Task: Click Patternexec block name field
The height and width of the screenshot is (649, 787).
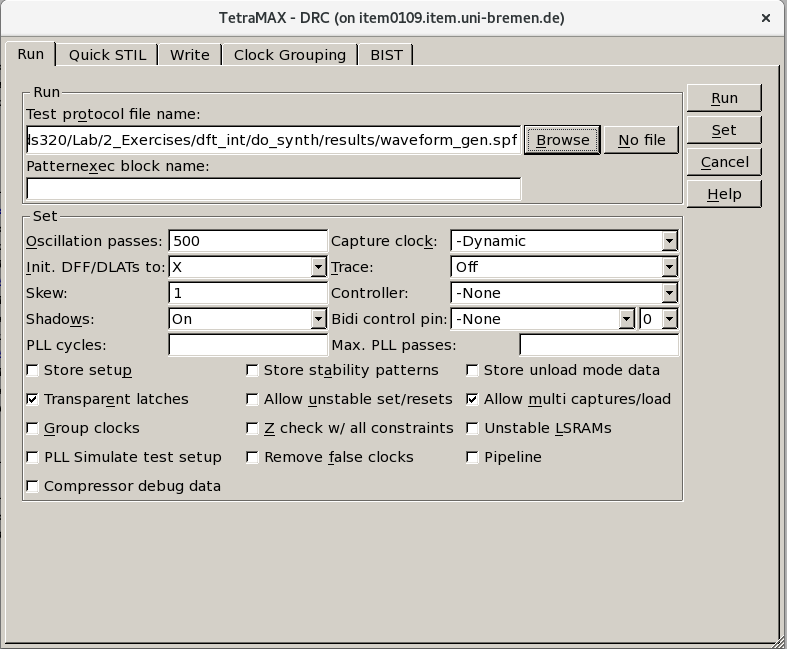Action: (274, 189)
